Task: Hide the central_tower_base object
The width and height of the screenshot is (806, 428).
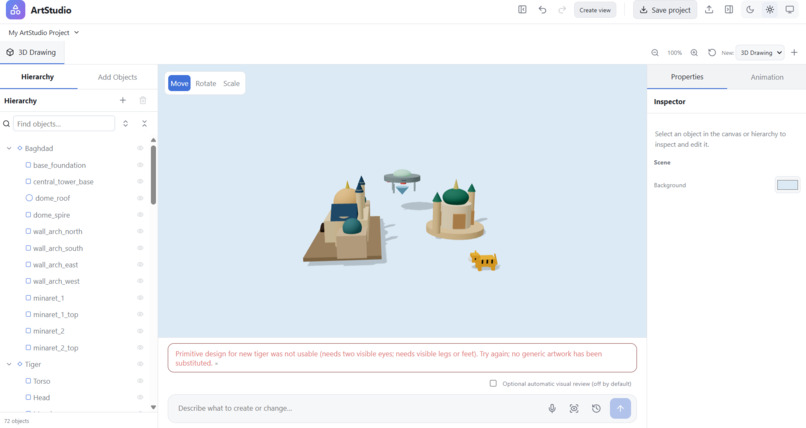Action: [x=140, y=181]
